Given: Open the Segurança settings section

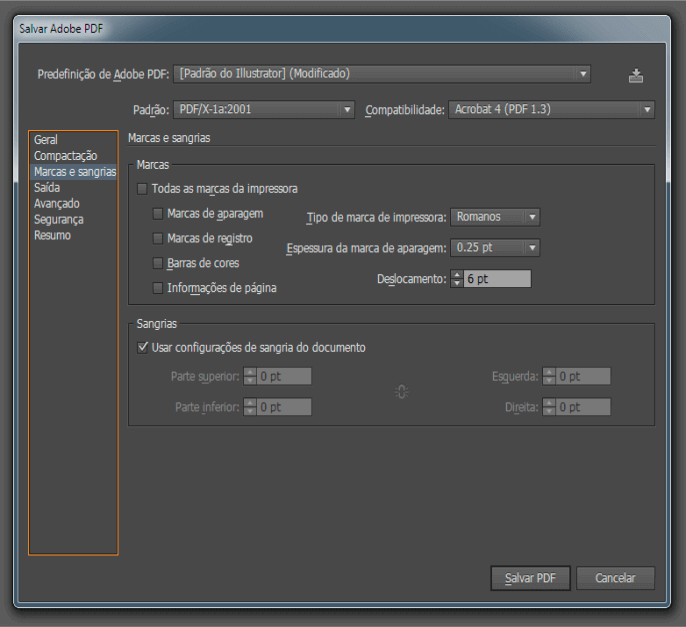Looking at the screenshot, I should pos(59,220).
